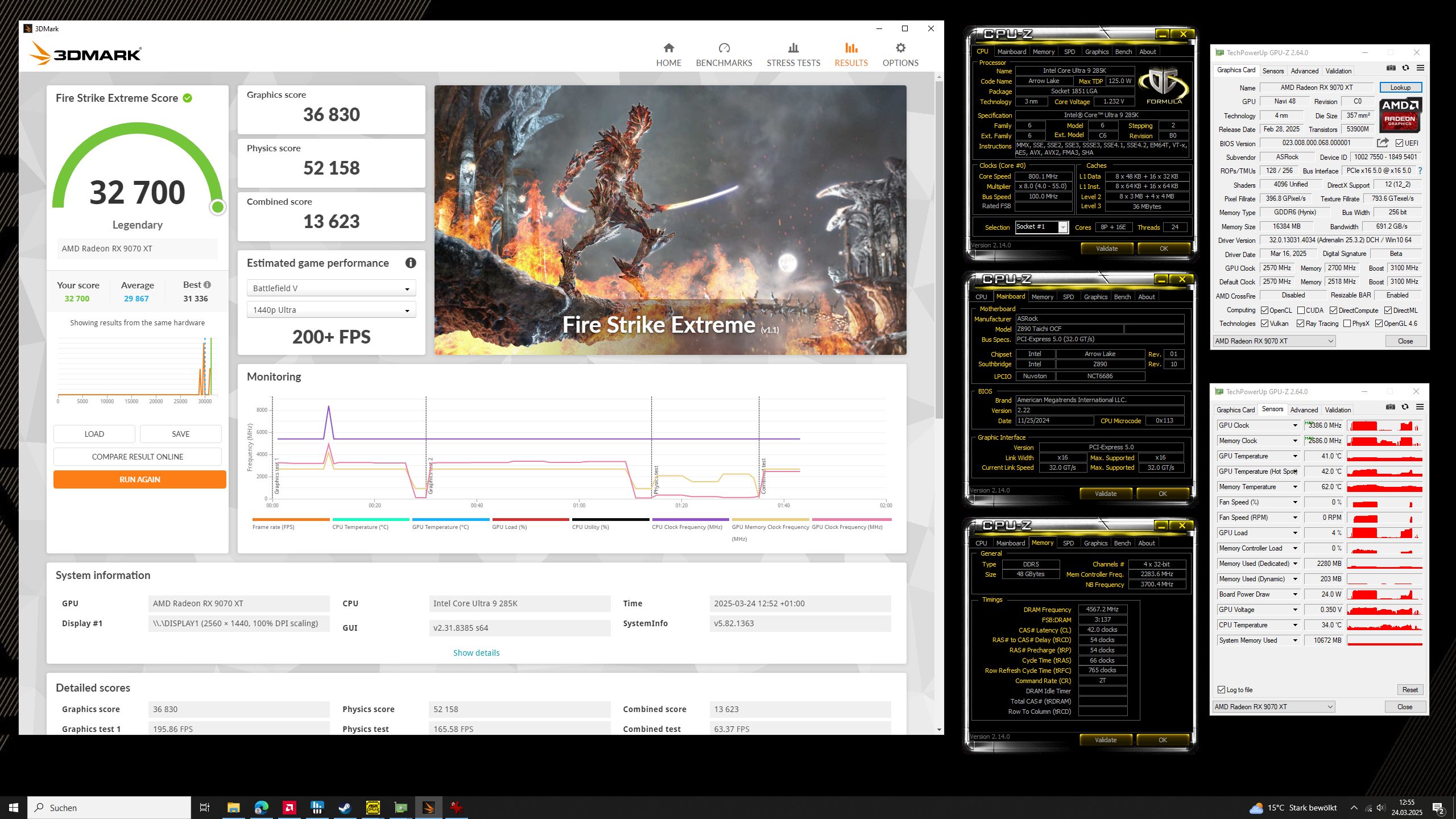
Task: Open the Bench tab in the top CPU-Z window
Action: (x=1123, y=52)
